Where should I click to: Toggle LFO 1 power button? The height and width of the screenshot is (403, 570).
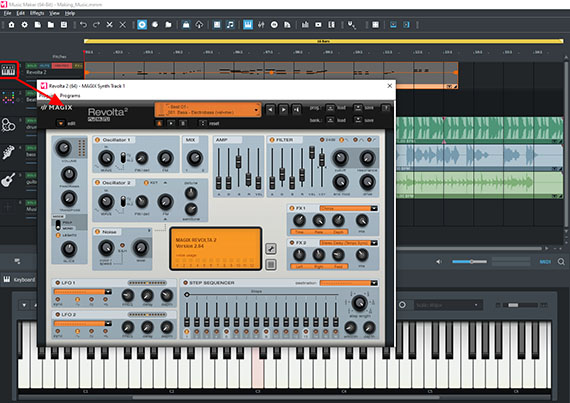[x=57, y=282]
